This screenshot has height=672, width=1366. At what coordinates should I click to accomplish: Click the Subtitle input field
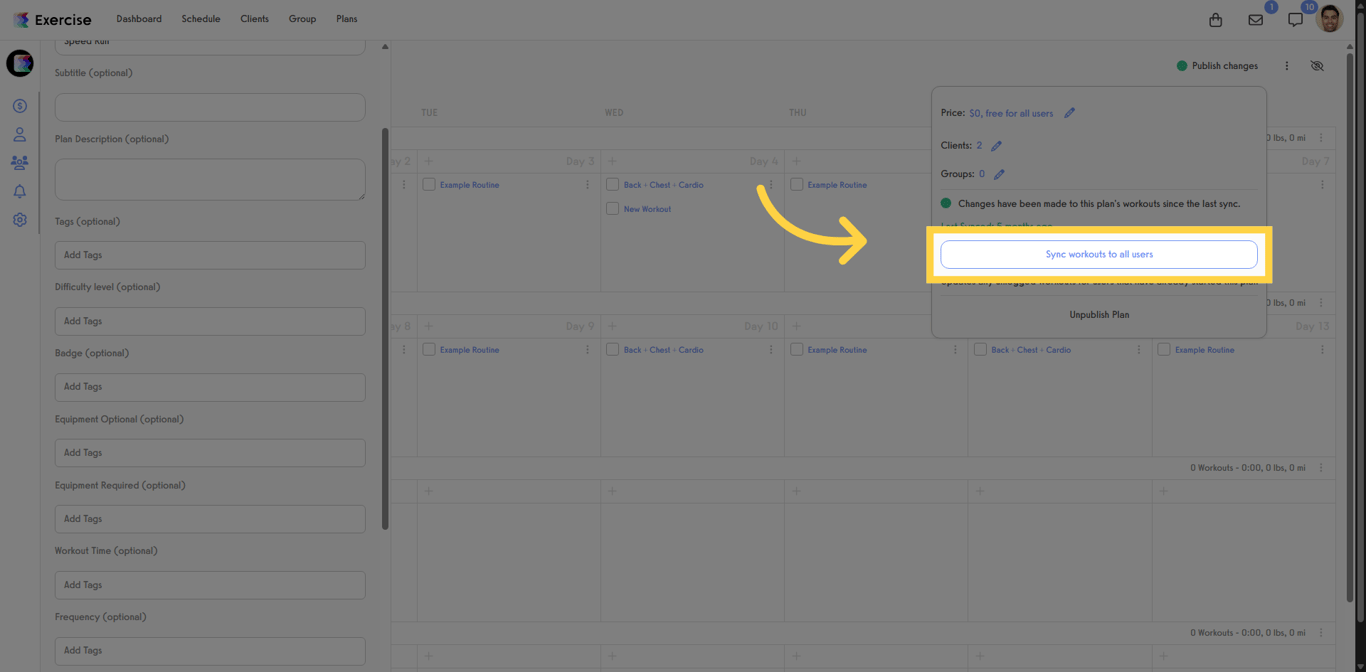[210, 108]
